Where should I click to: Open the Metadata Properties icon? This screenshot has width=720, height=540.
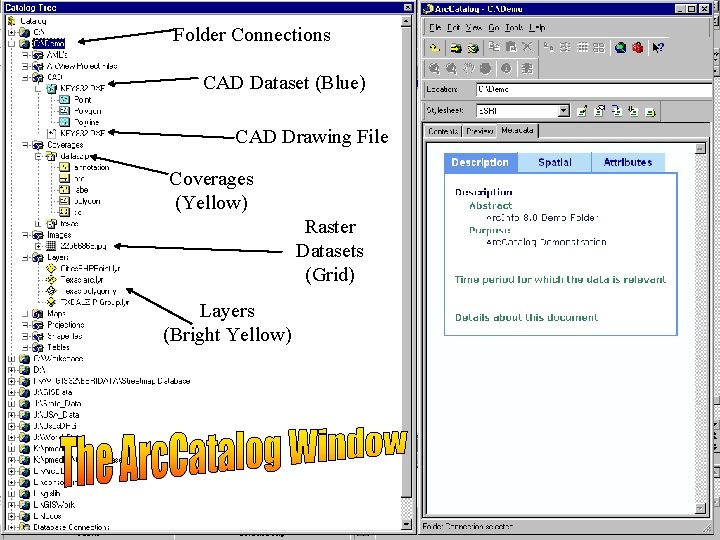(599, 111)
